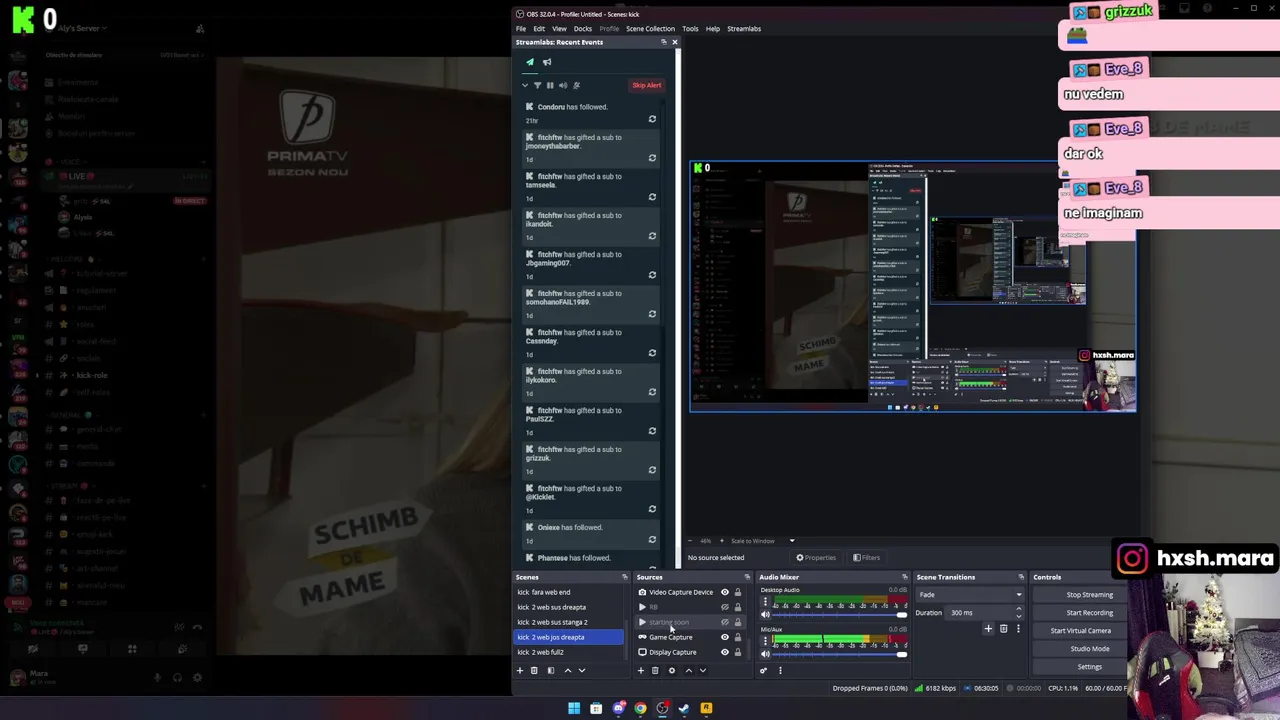Hide the Display Capture source
Screen dimensions: 1280x720
(x=725, y=652)
